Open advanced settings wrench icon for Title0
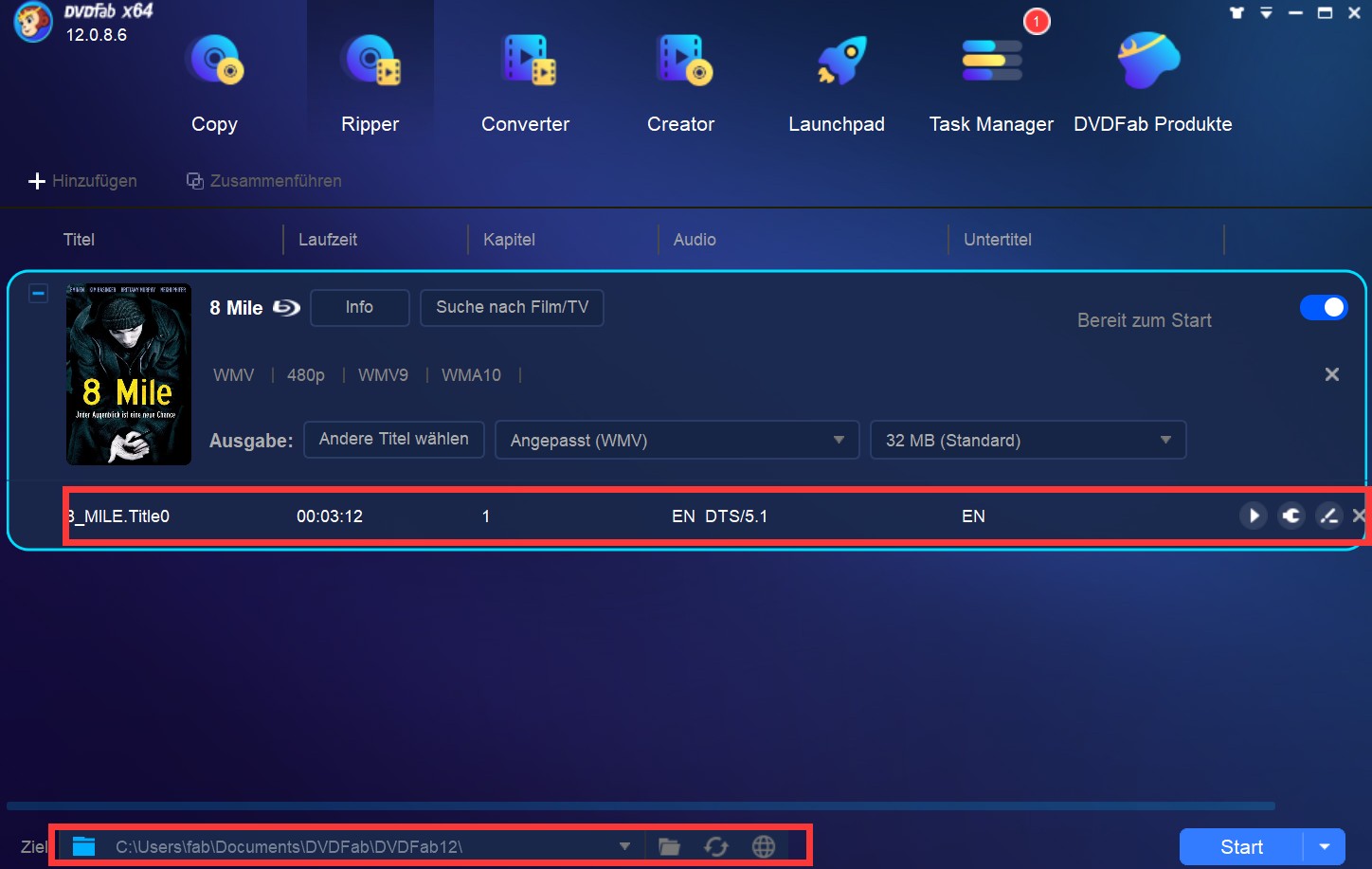 pyautogui.click(x=1291, y=516)
